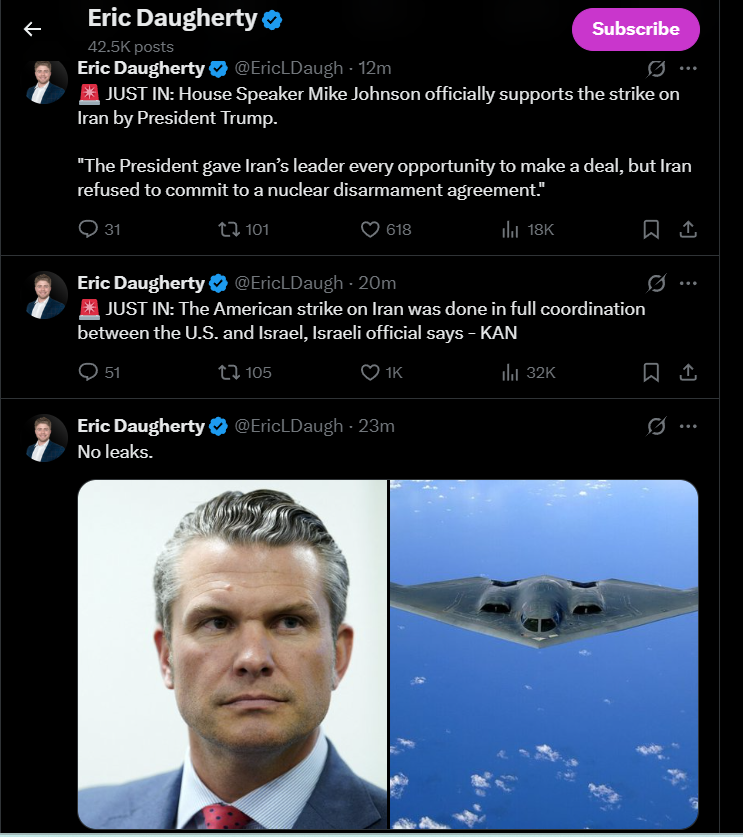Like the post with 1K likes
Screen dimensions: 743x837
(370, 372)
